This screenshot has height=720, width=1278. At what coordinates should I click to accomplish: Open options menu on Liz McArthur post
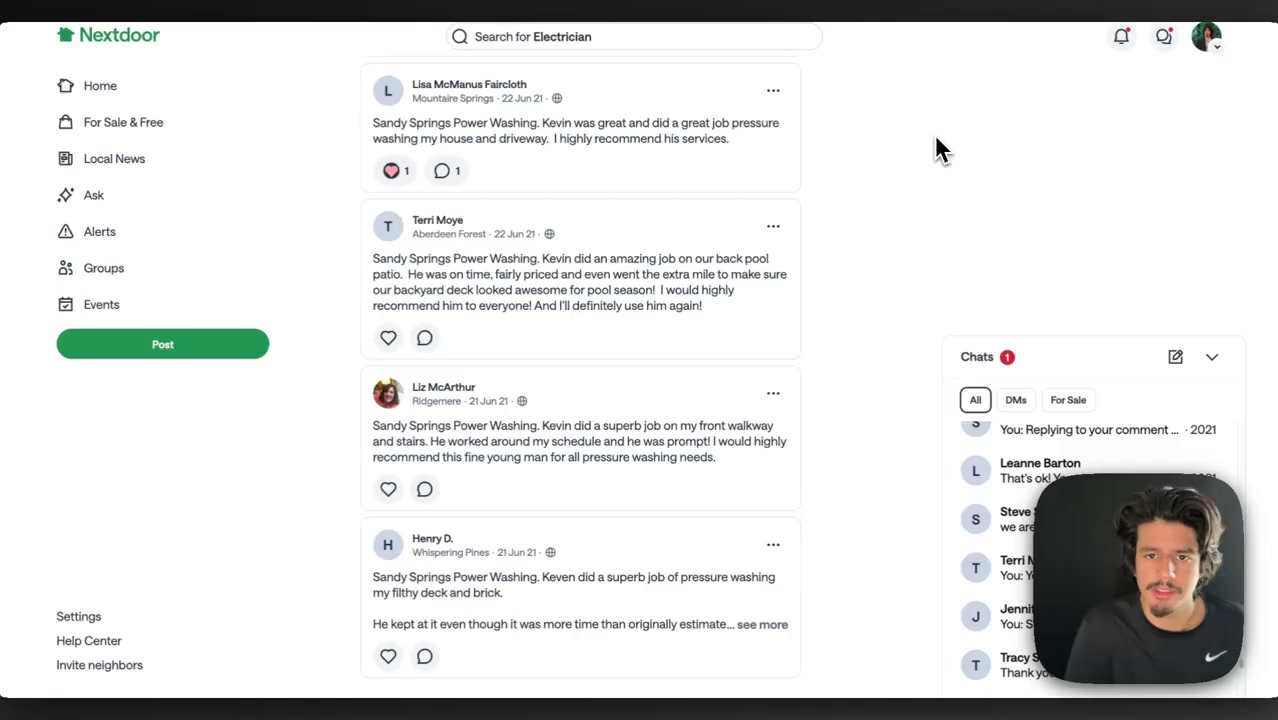(x=773, y=393)
